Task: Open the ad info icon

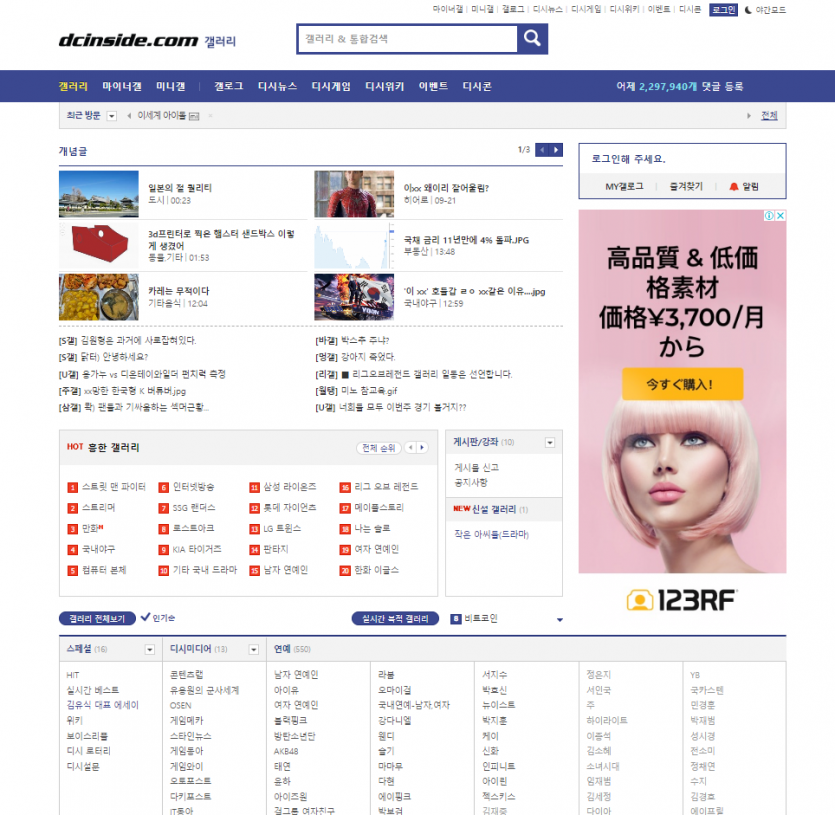Action: point(769,216)
